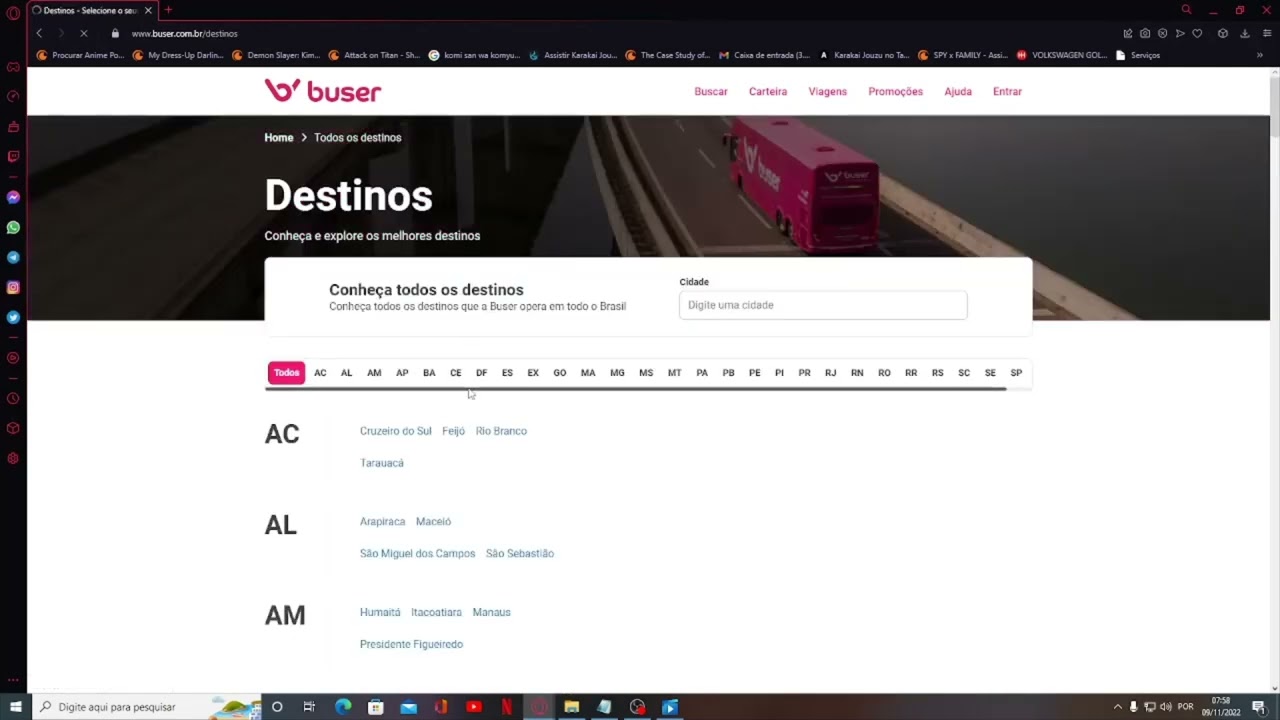
Task: Click the search tabs magnifier icon
Action: (1186, 10)
